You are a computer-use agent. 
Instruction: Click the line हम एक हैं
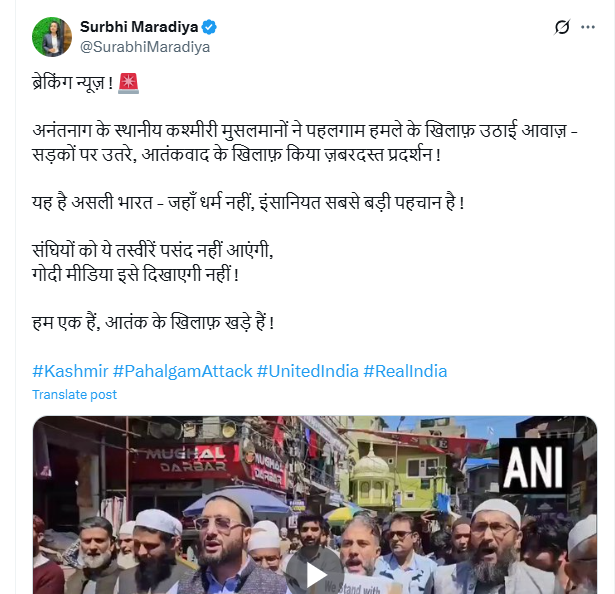pos(153,323)
